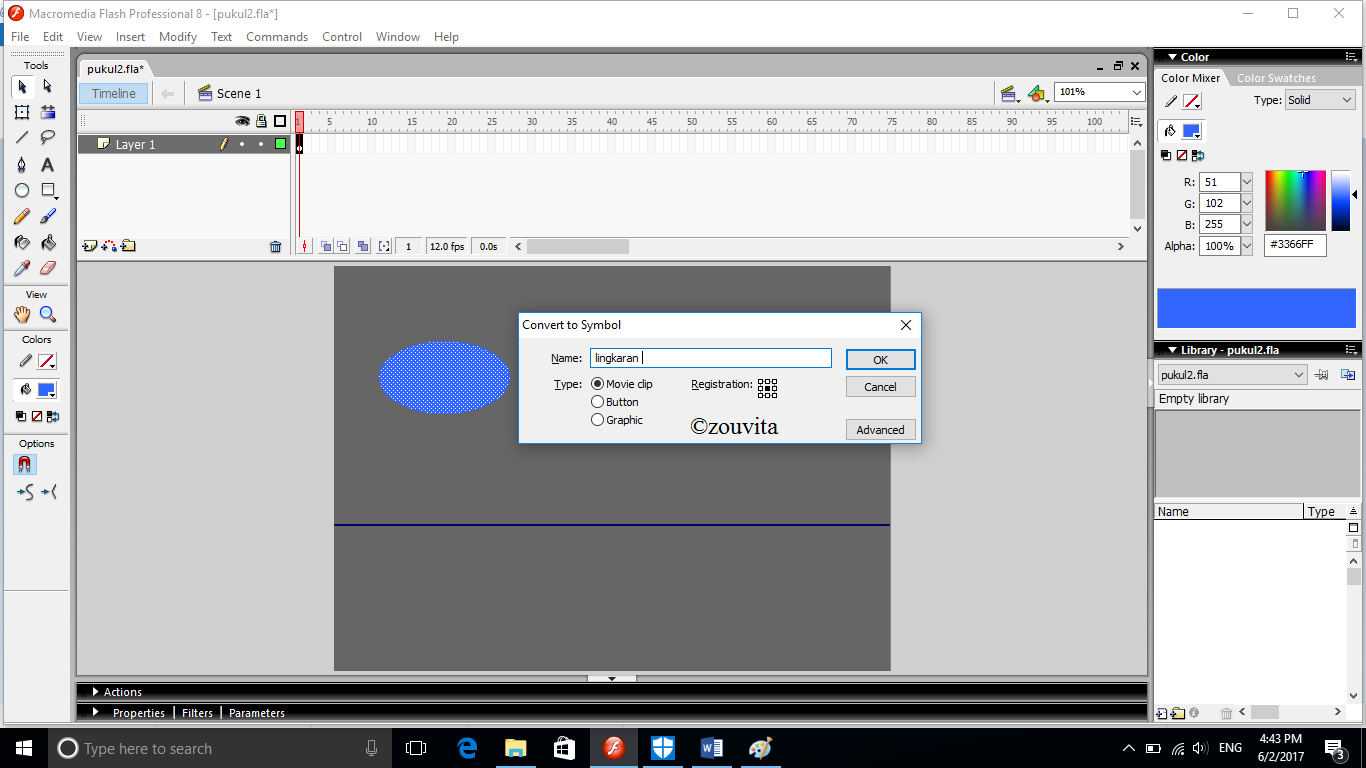Open the stage zoom 101% dropdown
The image size is (1366, 768).
click(x=1137, y=92)
